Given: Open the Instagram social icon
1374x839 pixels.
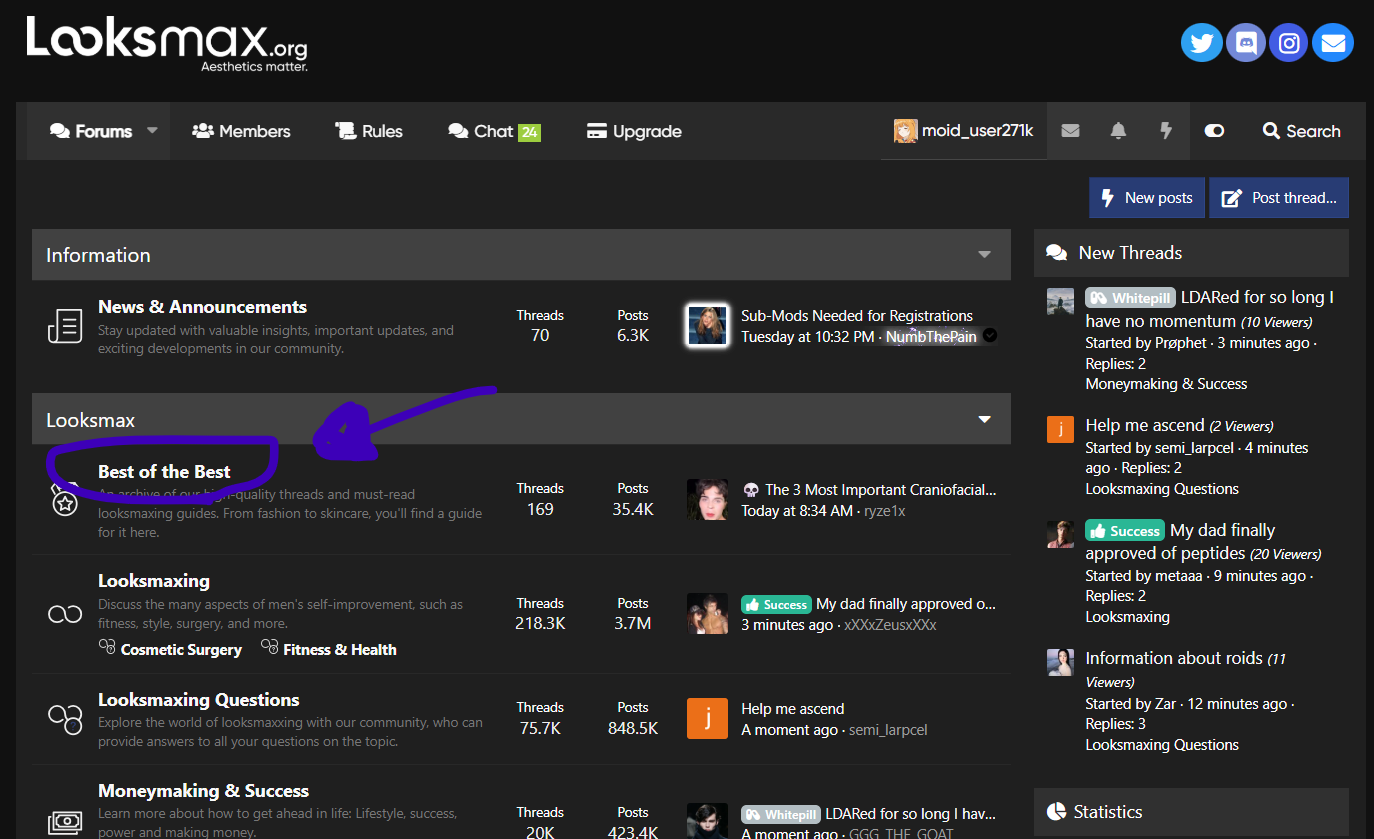Looking at the screenshot, I should tap(1289, 43).
